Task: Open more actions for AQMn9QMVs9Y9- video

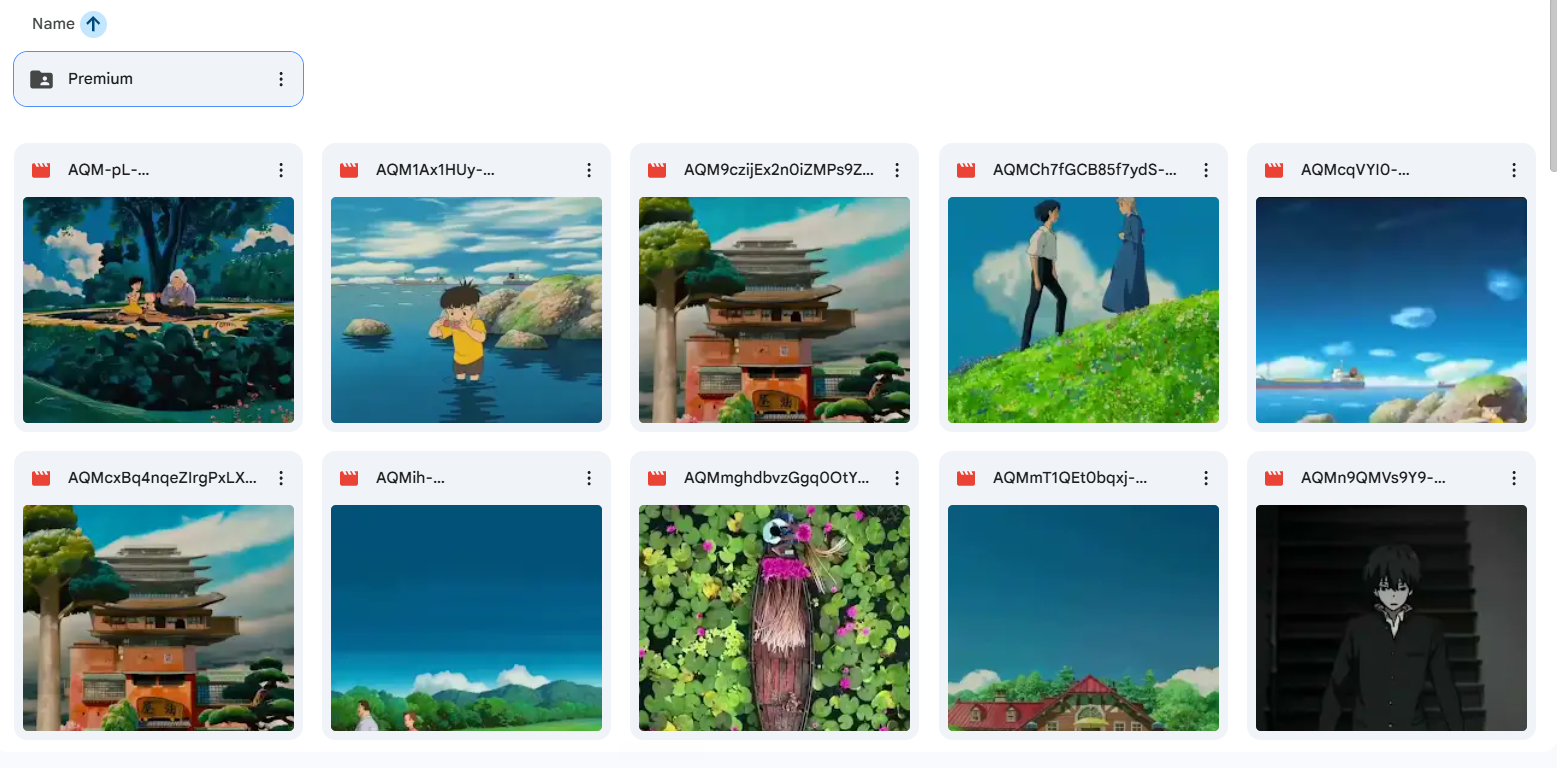Action: [x=1514, y=478]
